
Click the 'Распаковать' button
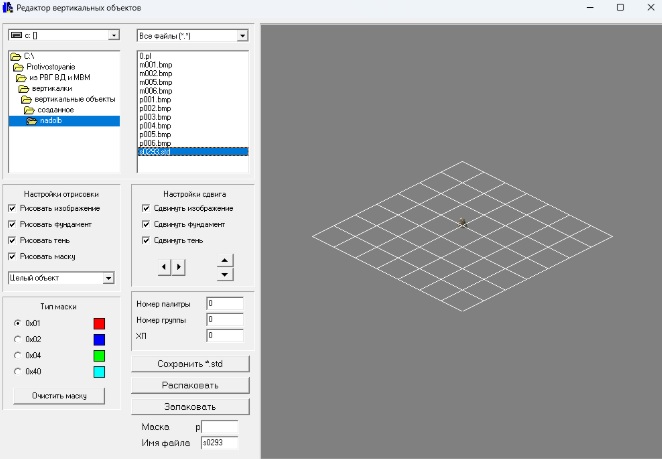click(190, 385)
